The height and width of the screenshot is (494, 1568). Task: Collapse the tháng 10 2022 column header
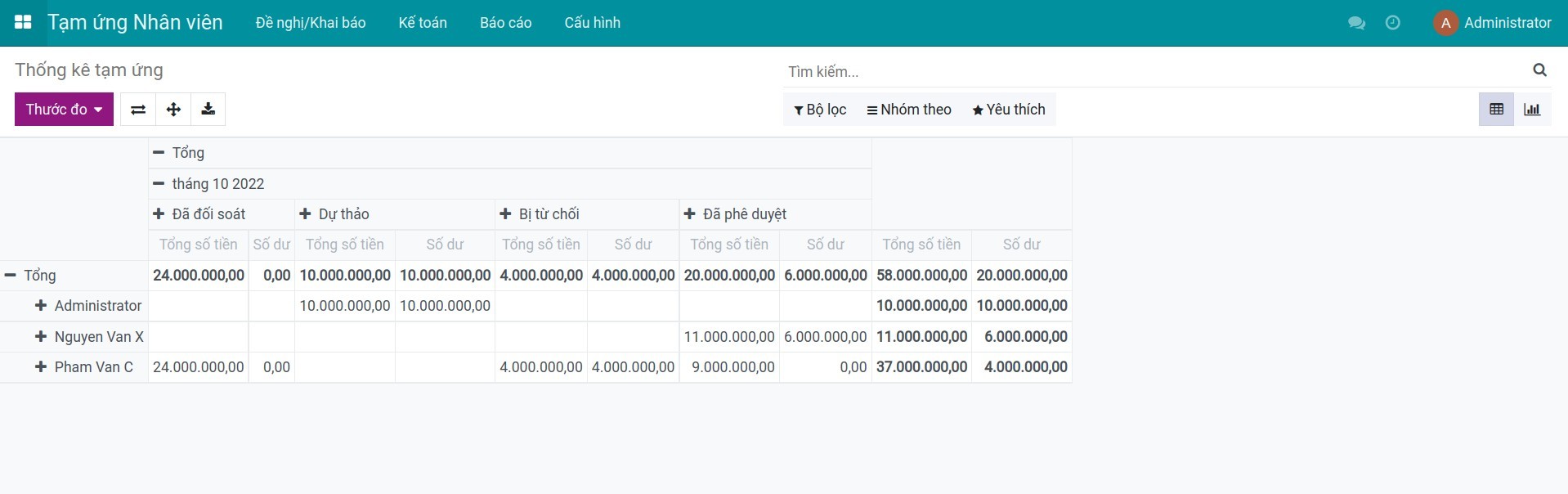point(209,184)
